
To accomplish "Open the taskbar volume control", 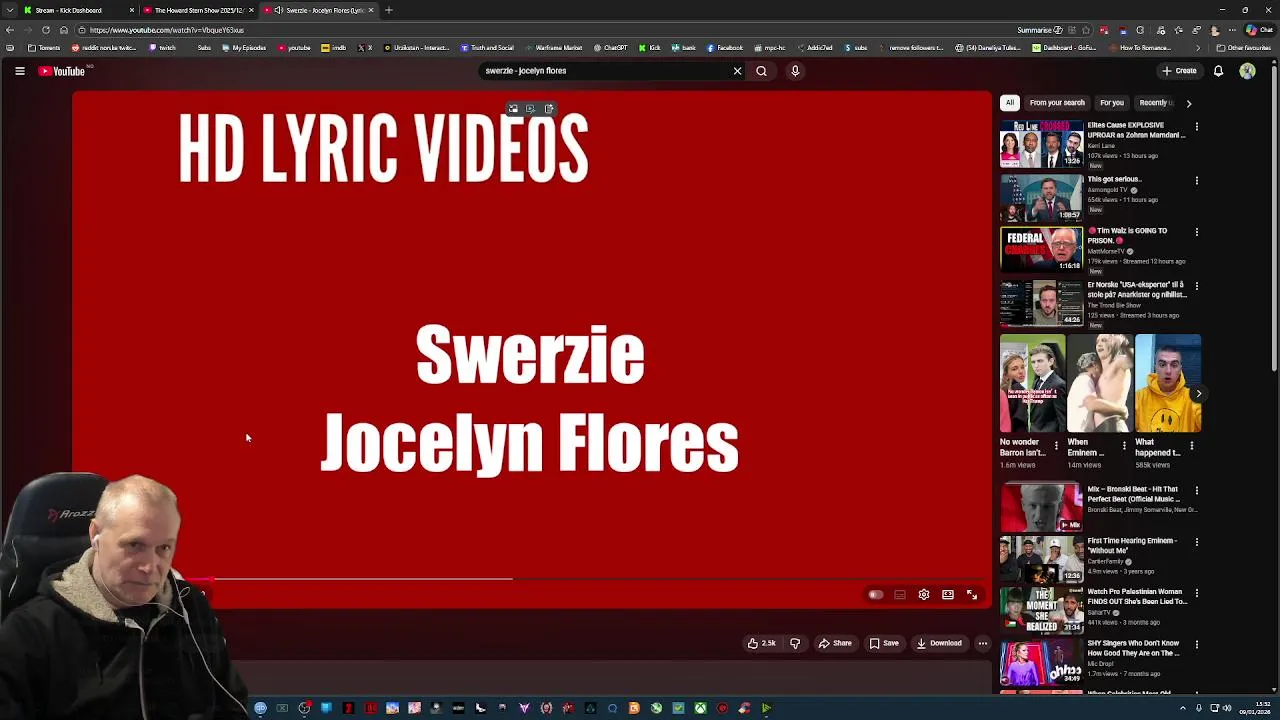I will pos(1227,708).
